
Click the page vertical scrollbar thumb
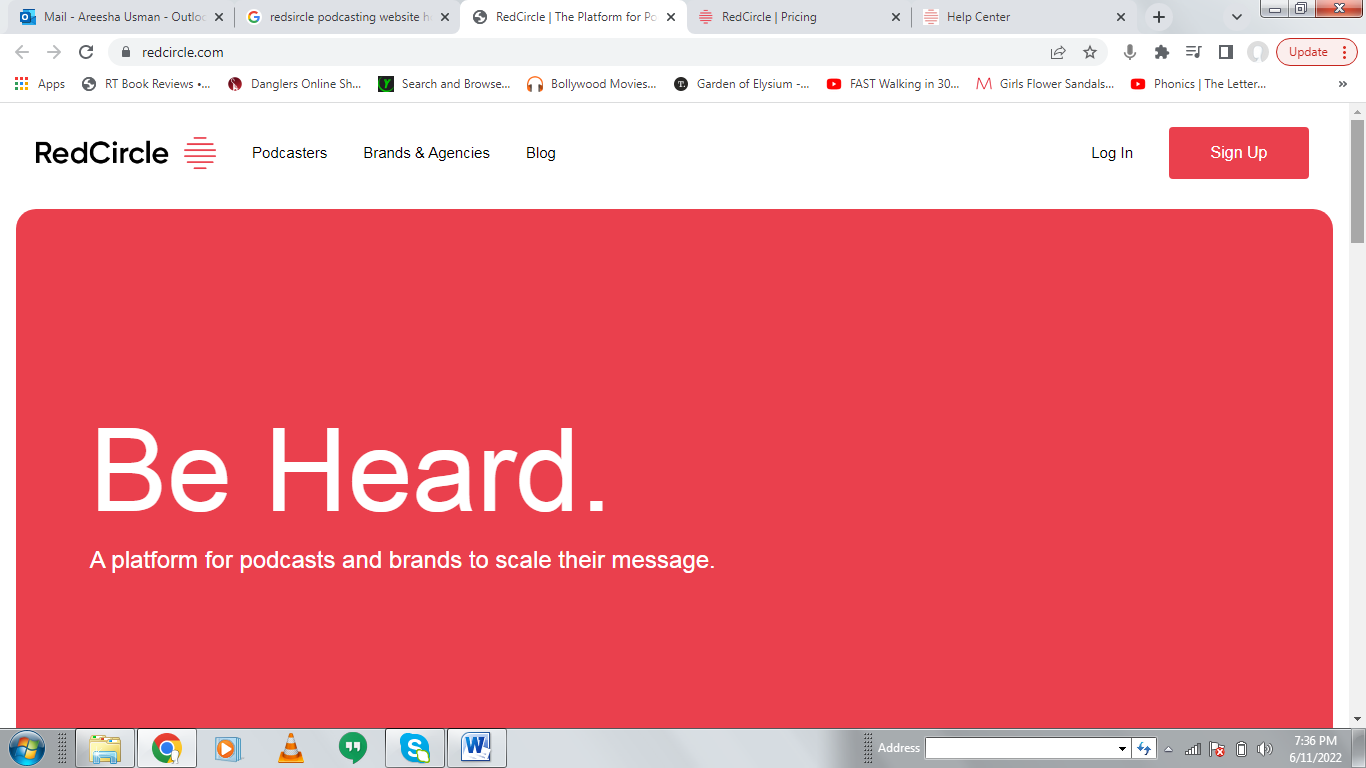coord(1357,181)
